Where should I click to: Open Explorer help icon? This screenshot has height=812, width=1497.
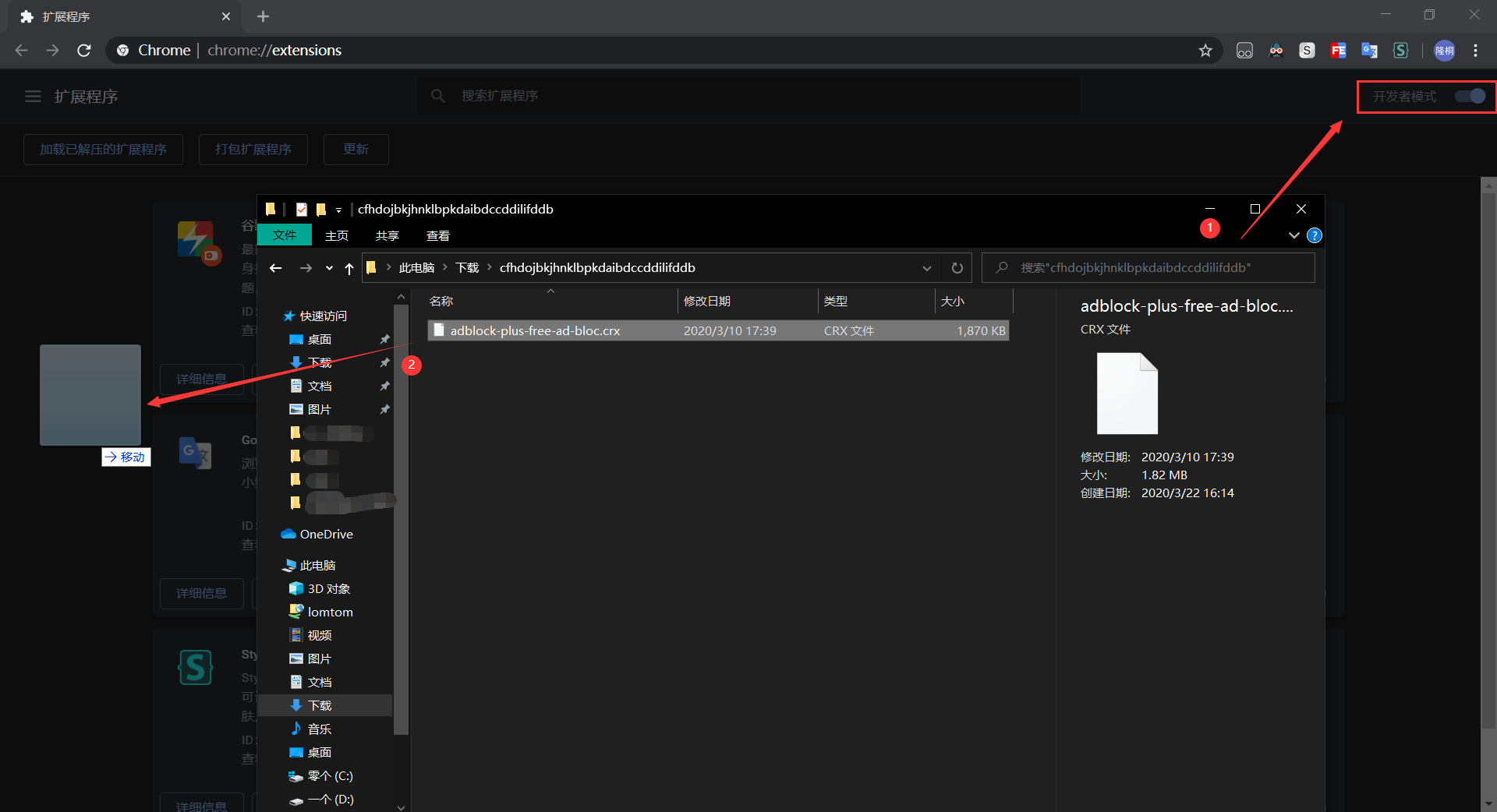coord(1315,235)
